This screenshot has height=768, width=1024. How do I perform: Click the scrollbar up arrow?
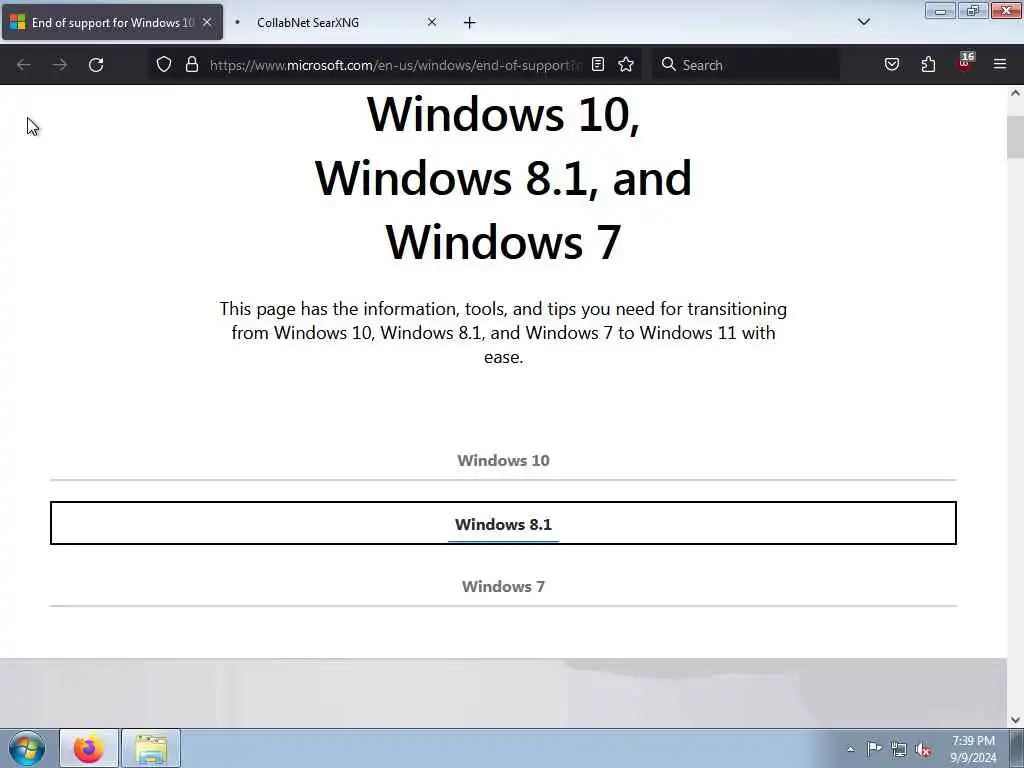tap(1015, 93)
